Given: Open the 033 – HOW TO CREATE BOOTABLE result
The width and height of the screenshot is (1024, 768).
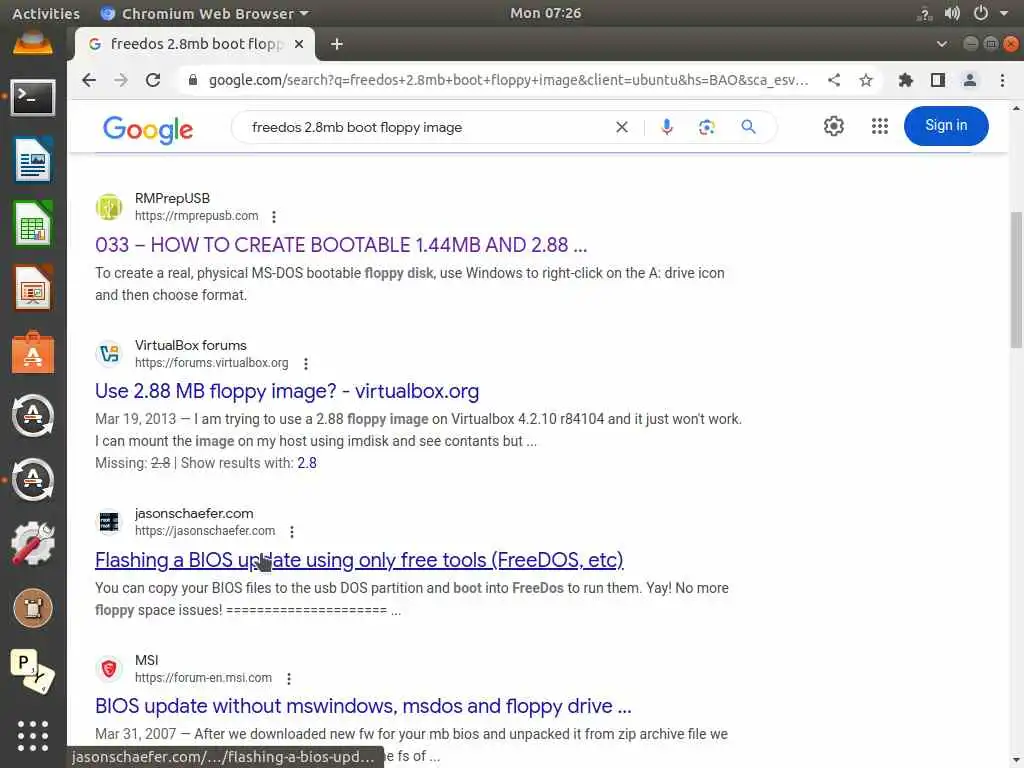Looking at the screenshot, I should pyautogui.click(x=341, y=245).
